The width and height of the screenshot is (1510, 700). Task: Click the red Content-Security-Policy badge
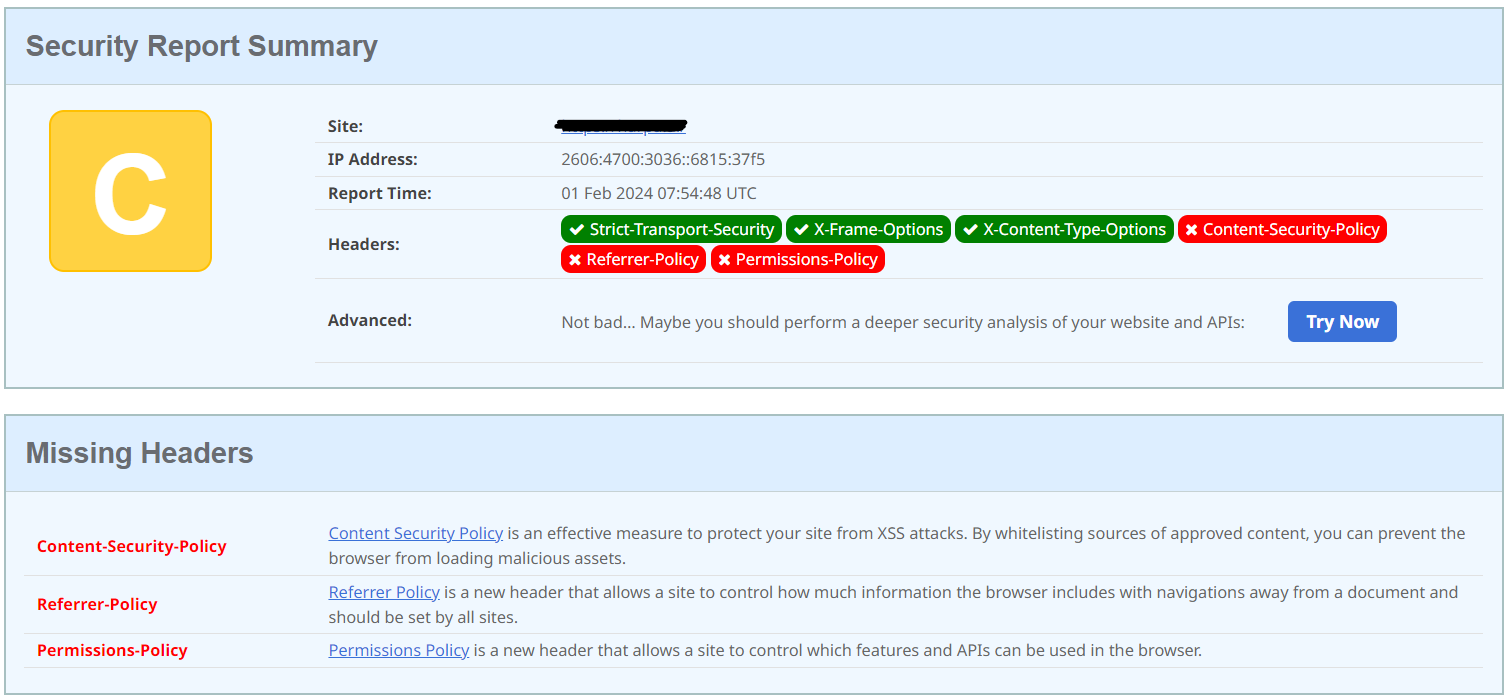click(x=1282, y=229)
